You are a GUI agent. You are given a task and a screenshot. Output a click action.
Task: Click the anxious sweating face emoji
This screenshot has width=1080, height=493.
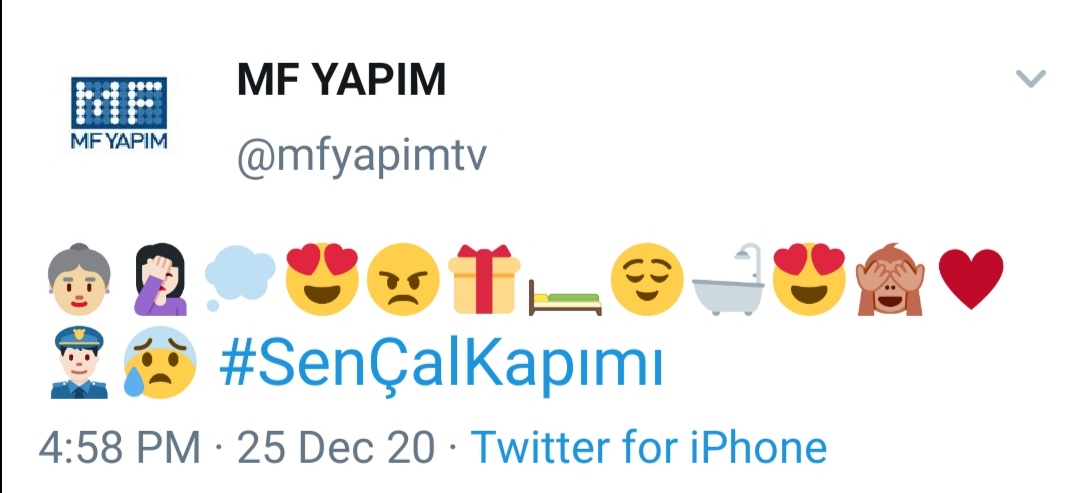pos(160,362)
